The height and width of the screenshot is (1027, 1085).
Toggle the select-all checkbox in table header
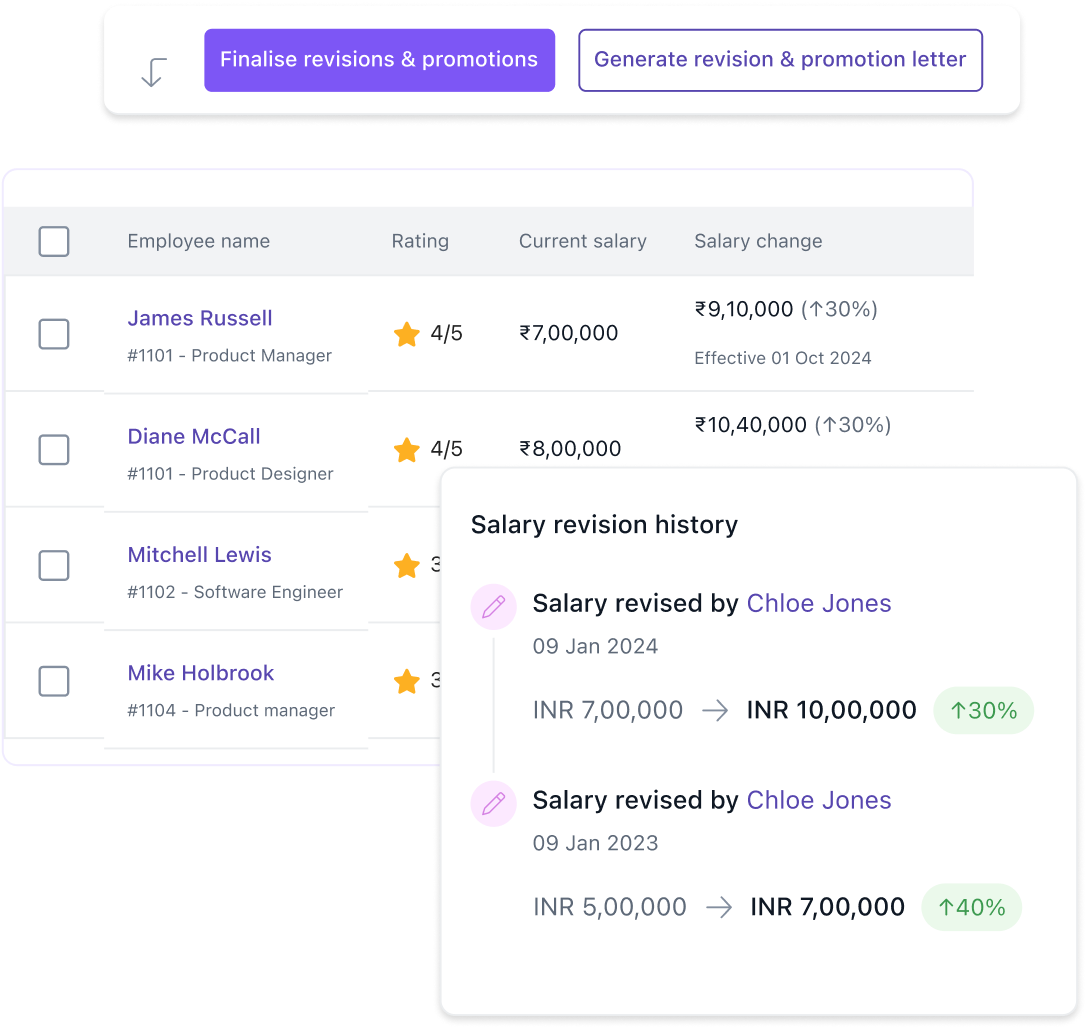pyautogui.click(x=54, y=242)
